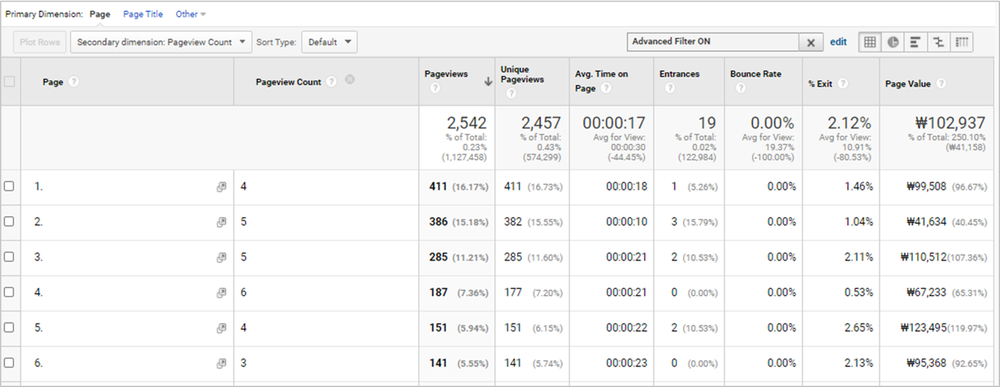Select the Page primary dimension

[100, 14]
